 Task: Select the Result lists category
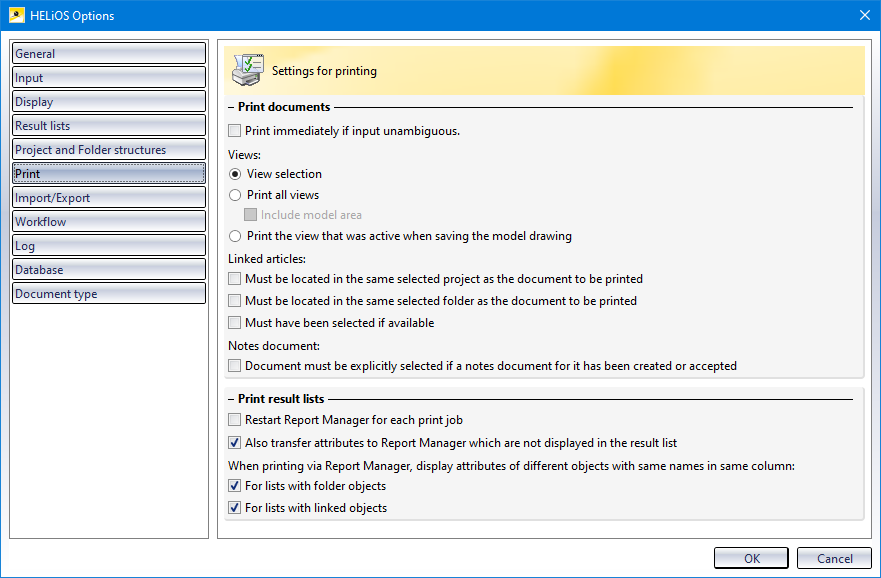tap(109, 126)
